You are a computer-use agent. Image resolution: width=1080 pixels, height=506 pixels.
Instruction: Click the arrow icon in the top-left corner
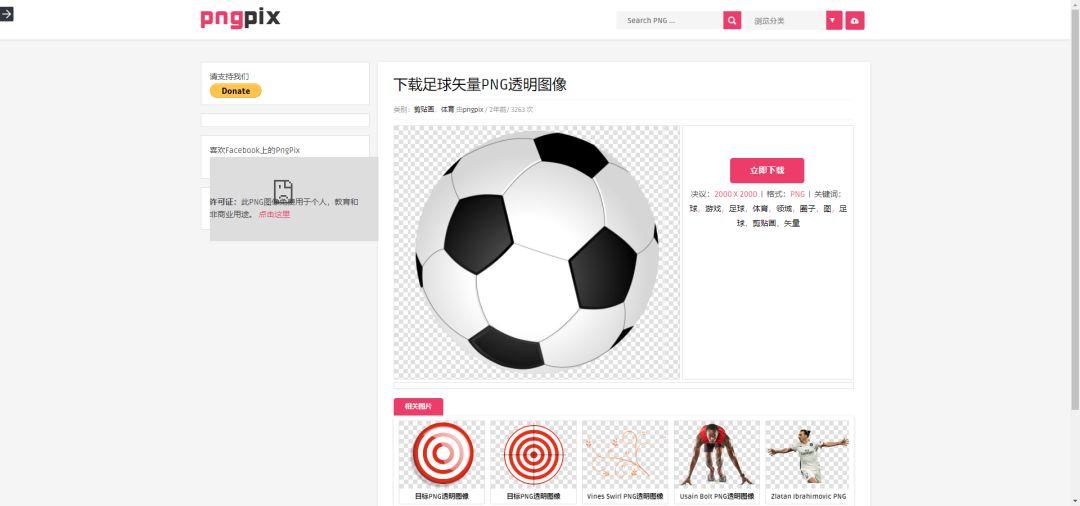[6, 14]
